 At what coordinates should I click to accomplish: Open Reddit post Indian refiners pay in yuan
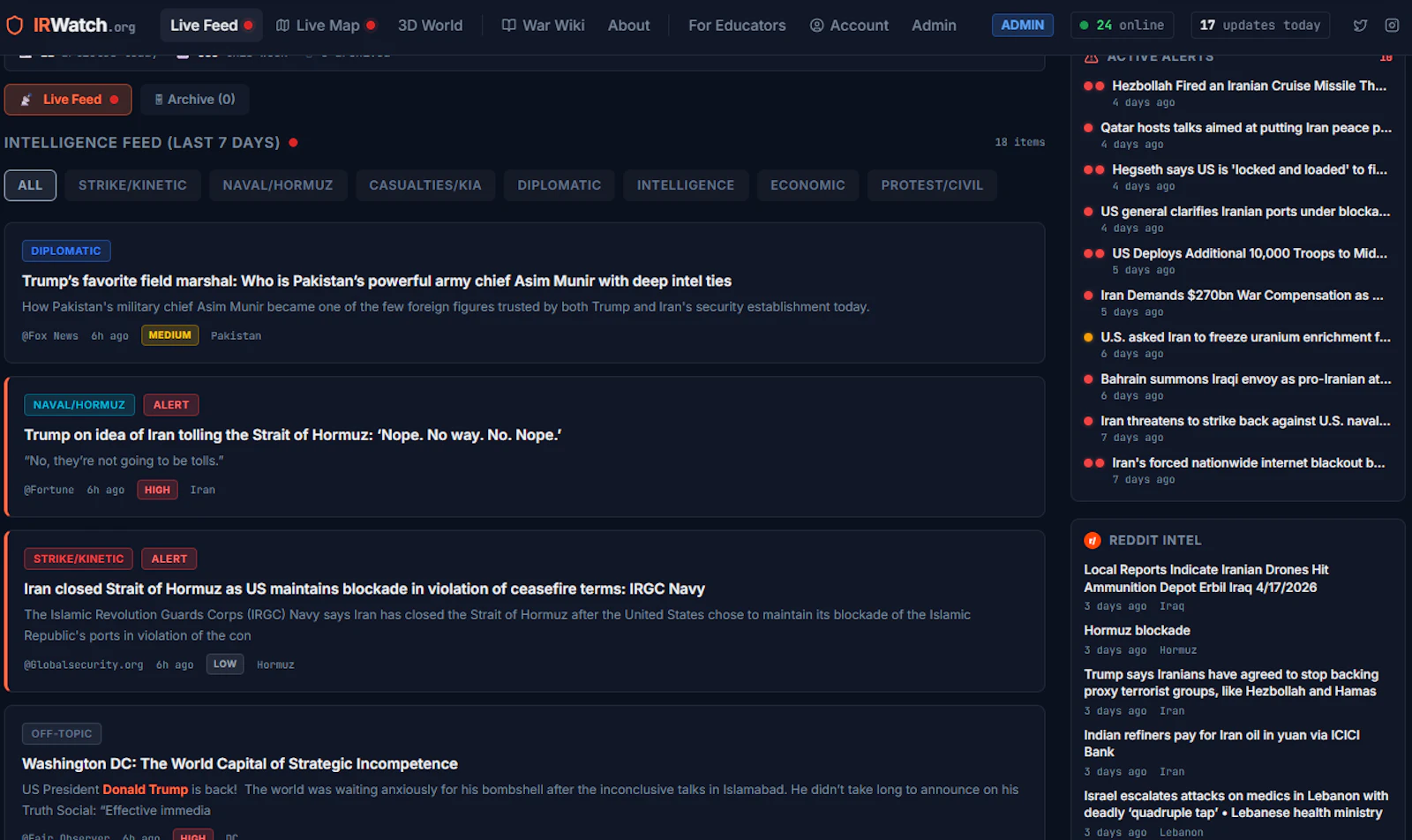[1221, 743]
